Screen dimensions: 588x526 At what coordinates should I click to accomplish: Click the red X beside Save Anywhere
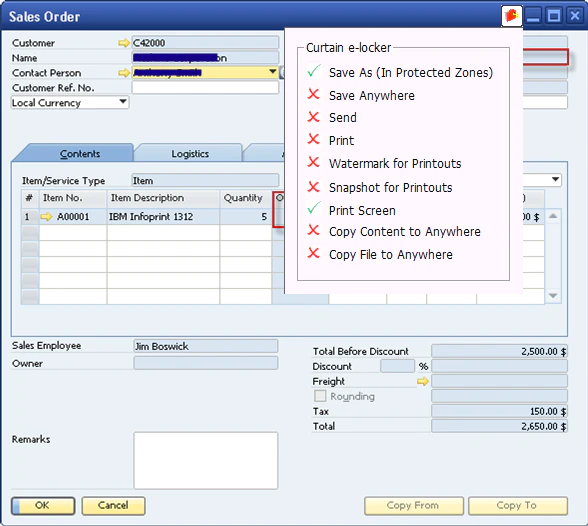(314, 94)
